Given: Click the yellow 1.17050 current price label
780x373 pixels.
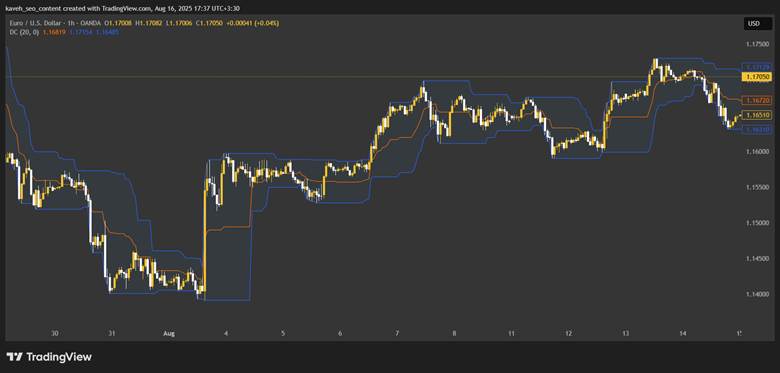Looking at the screenshot, I should 756,77.
